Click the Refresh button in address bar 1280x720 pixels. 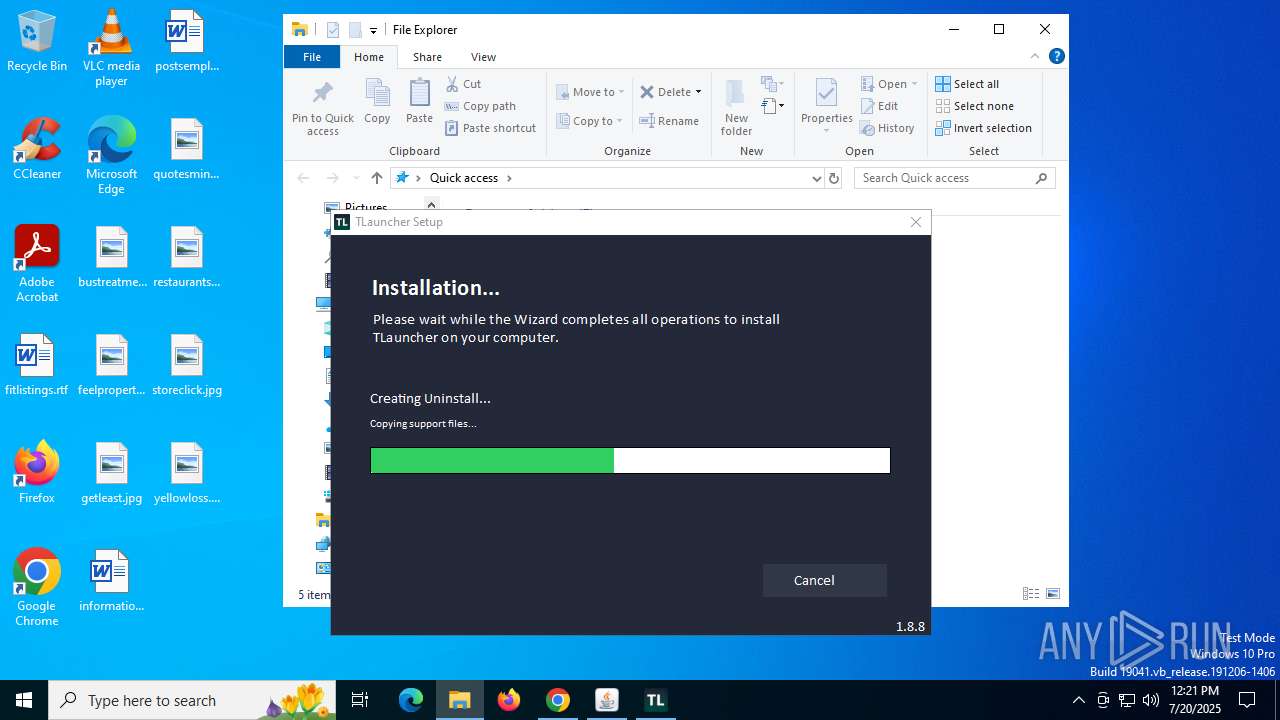[x=834, y=178]
